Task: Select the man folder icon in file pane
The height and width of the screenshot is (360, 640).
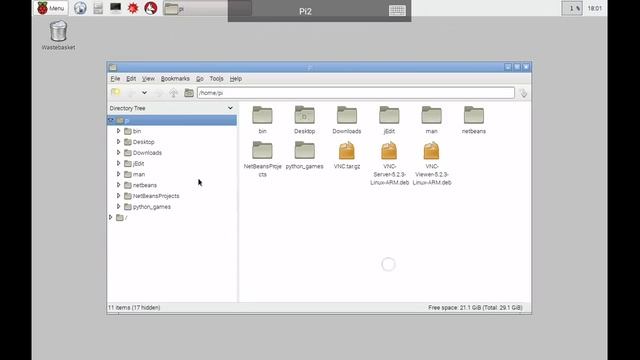Action: (431, 115)
